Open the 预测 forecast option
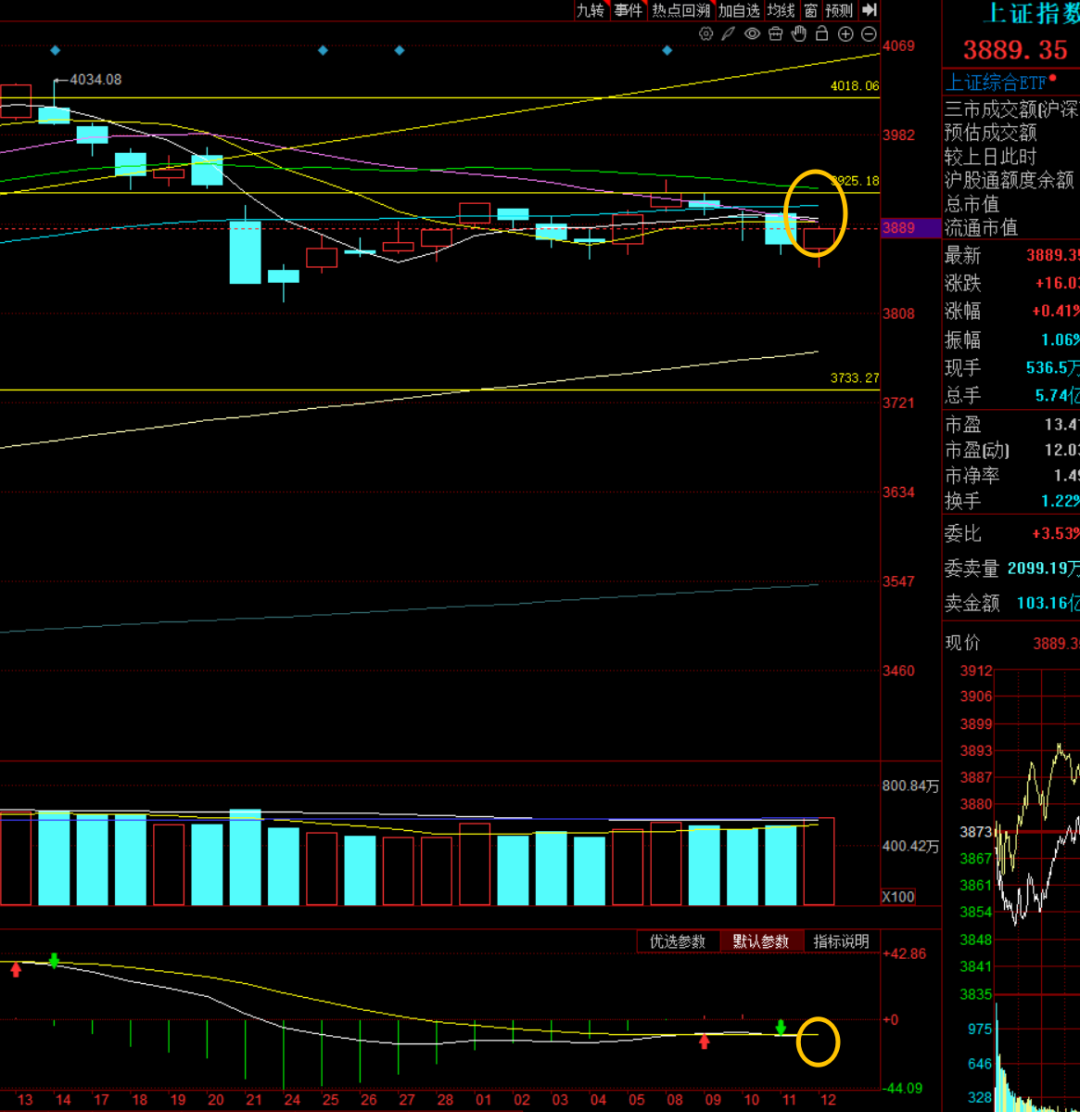This screenshot has height=1112, width=1080. coord(839,10)
